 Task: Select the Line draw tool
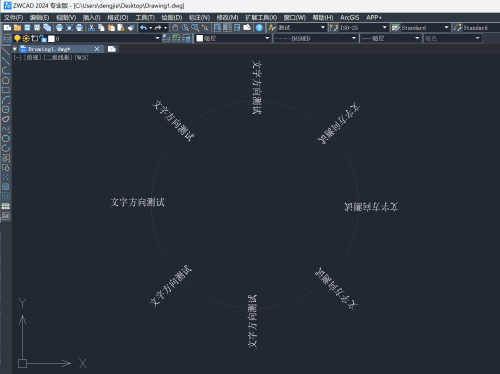click(x=6, y=51)
